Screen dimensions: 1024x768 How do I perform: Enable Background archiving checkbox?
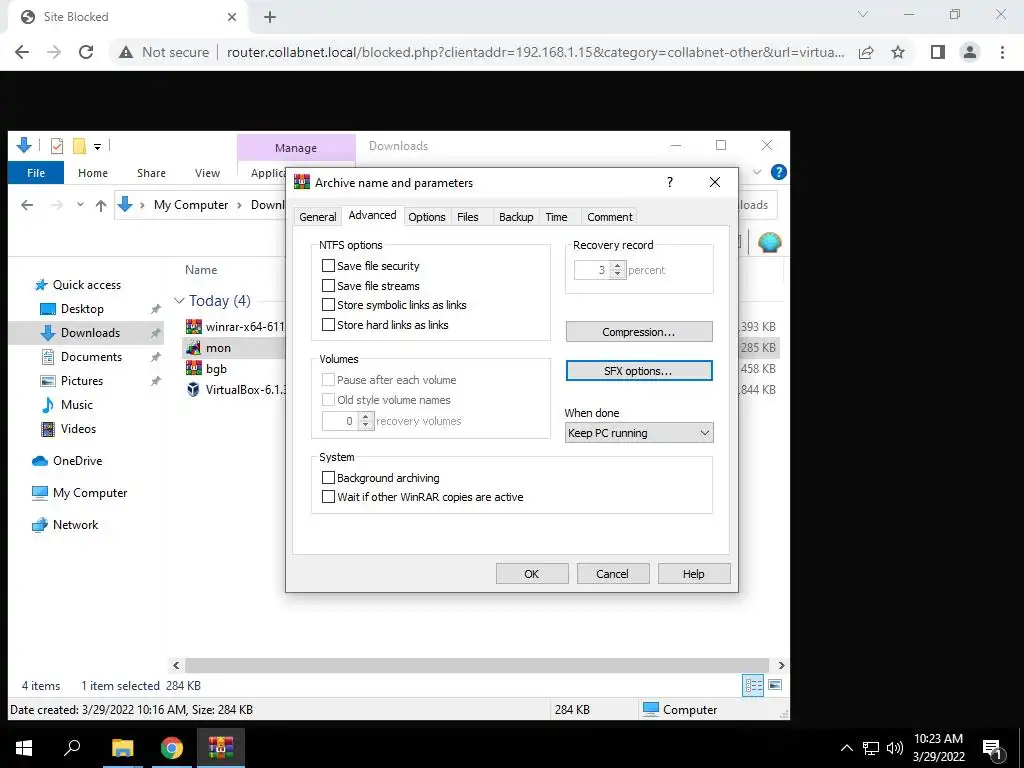coord(328,477)
